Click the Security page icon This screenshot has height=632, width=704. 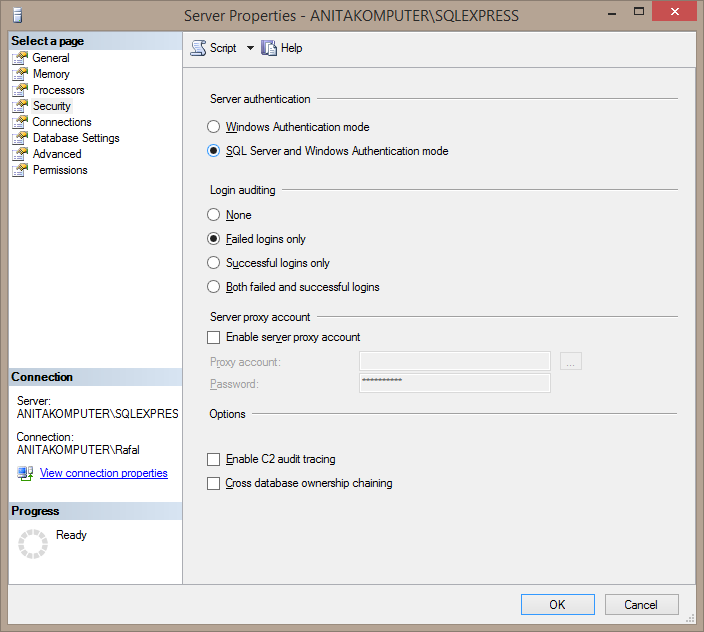click(20, 106)
